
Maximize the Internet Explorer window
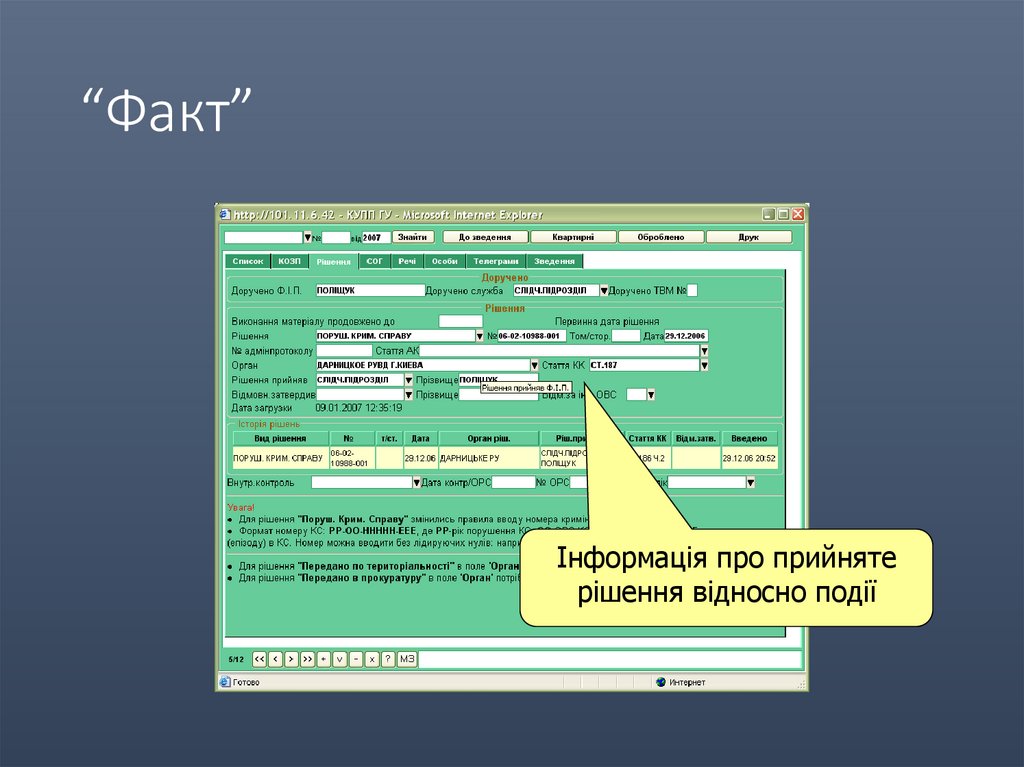click(x=783, y=214)
